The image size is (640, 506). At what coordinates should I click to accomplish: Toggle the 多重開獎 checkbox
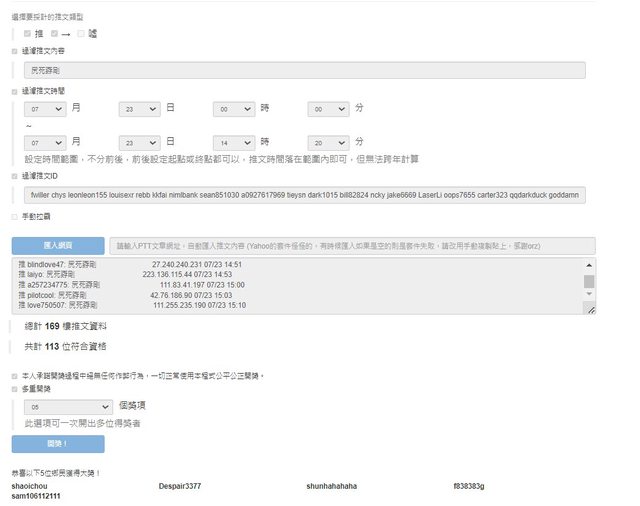pos(14,388)
